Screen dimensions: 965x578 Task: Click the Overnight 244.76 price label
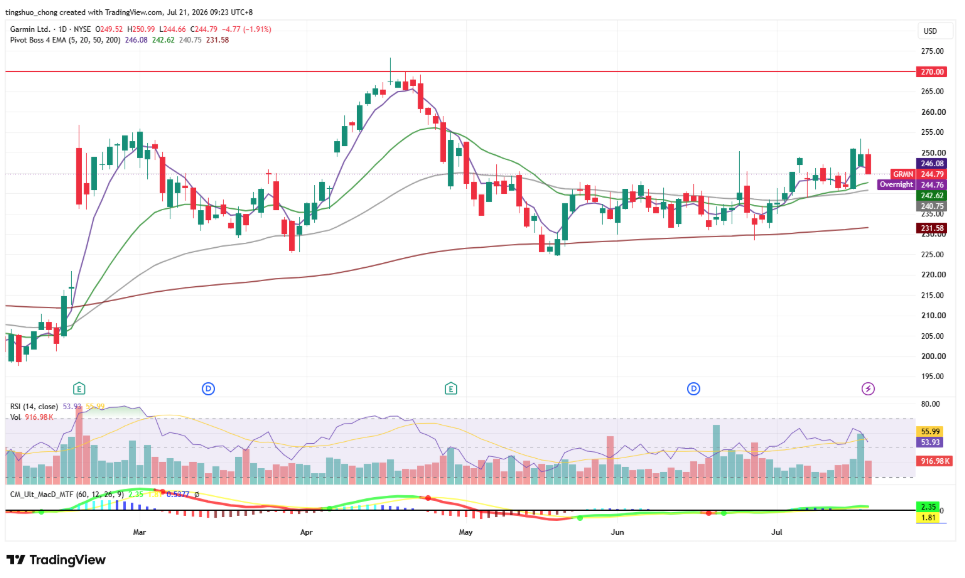click(911, 185)
